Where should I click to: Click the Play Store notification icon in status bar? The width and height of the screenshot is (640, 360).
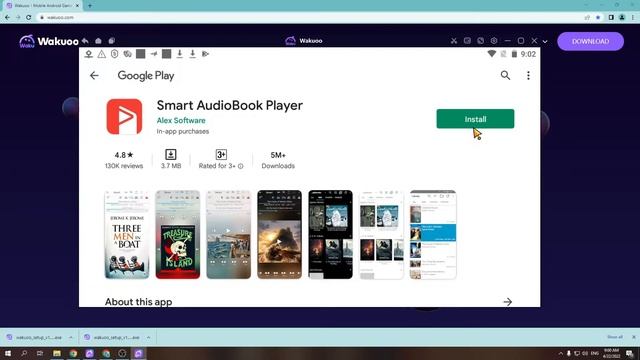pos(205,54)
